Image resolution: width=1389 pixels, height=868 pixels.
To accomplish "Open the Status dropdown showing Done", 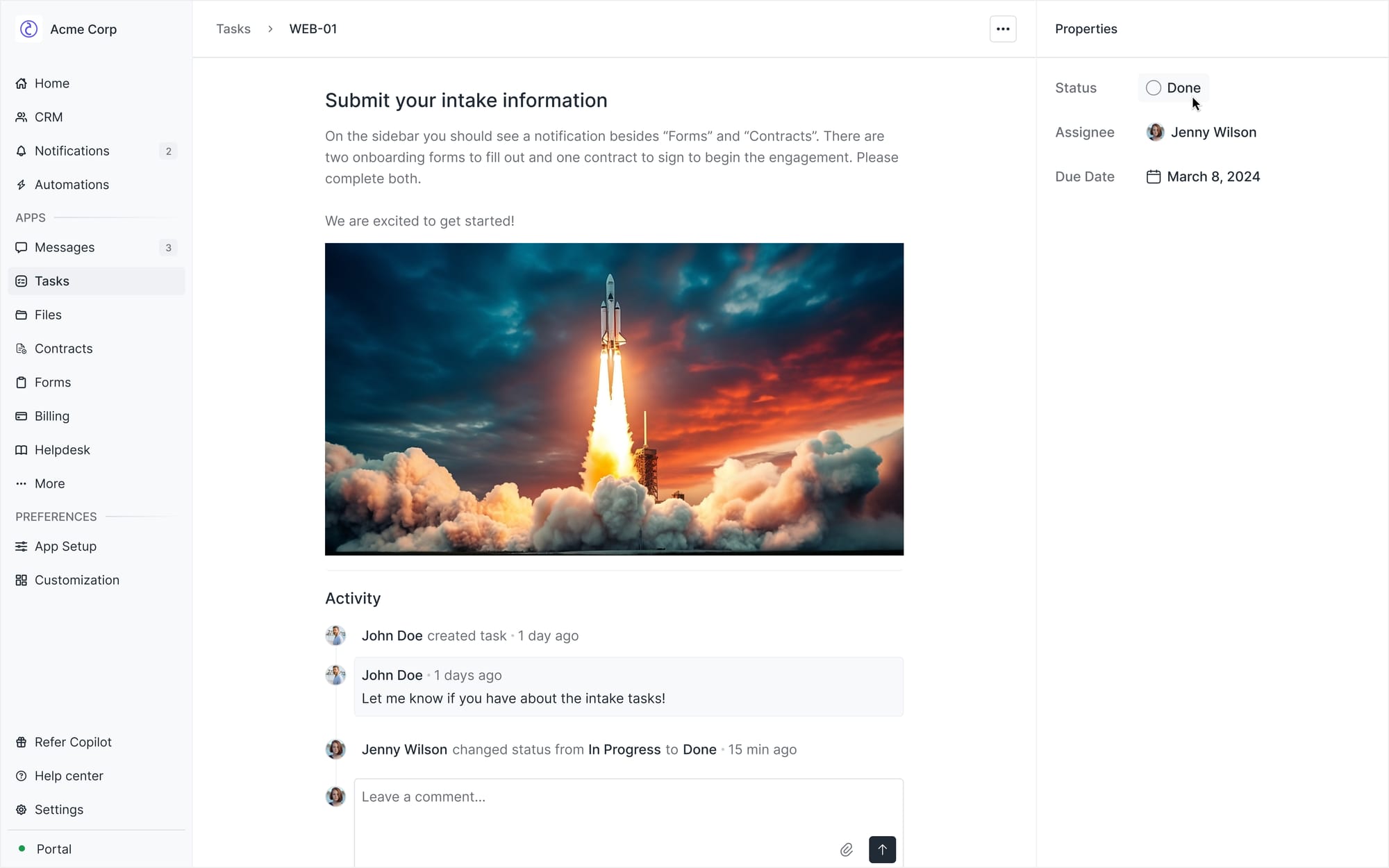I will [1183, 88].
